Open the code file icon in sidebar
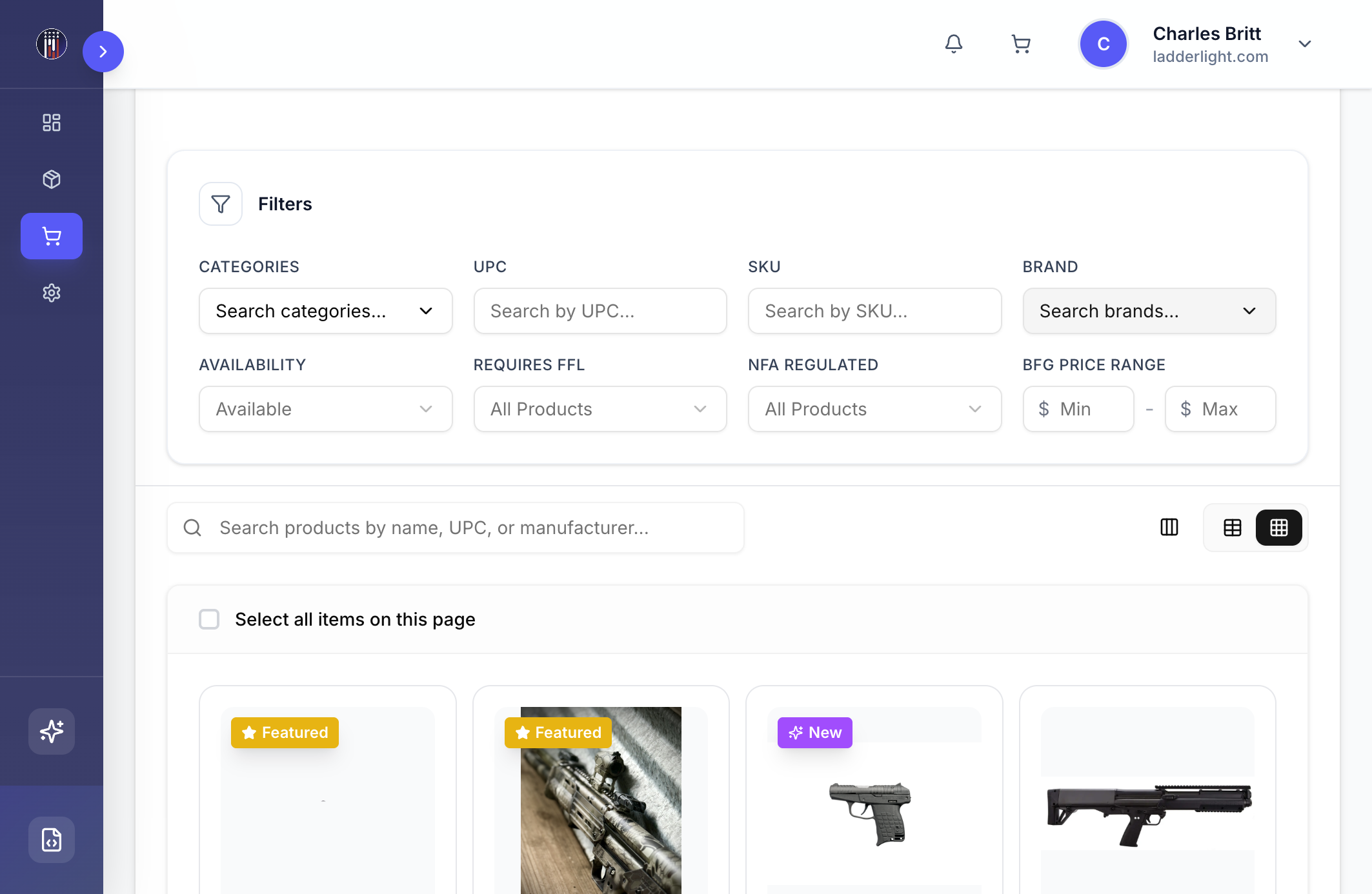1372x894 pixels. coord(52,840)
